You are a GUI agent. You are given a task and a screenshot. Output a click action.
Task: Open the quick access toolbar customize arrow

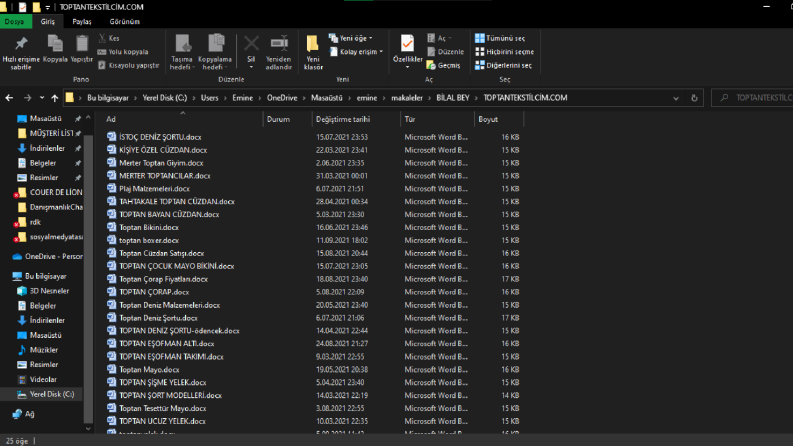coord(48,7)
